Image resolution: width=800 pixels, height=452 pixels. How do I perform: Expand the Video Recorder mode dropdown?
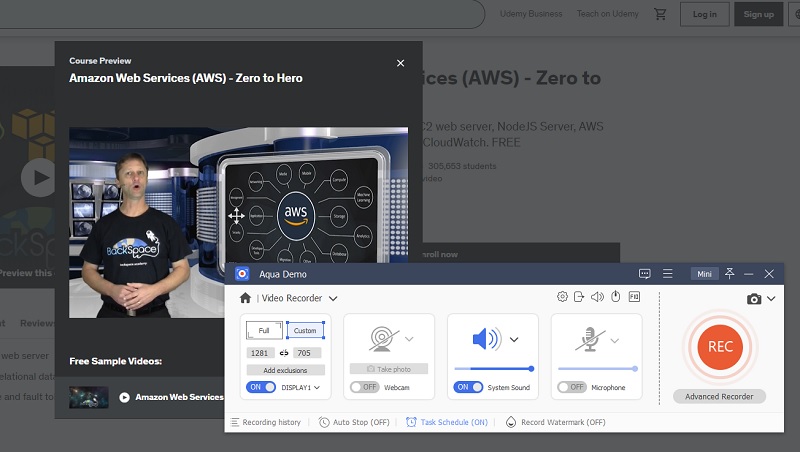333,298
